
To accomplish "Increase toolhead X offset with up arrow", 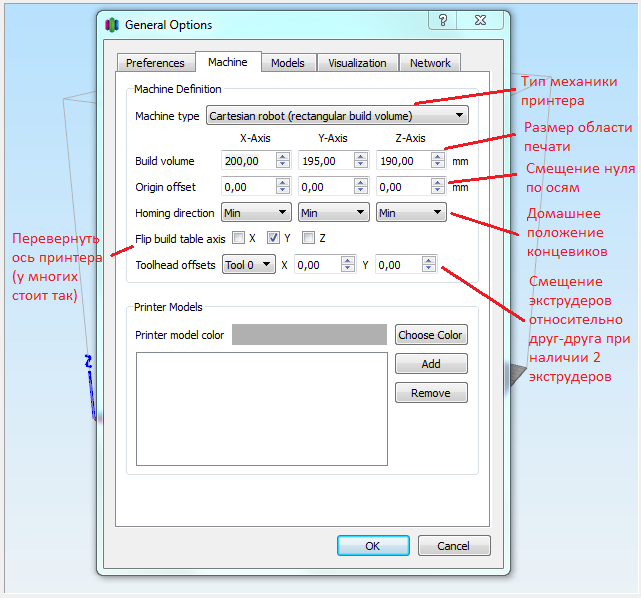I will point(347,260).
